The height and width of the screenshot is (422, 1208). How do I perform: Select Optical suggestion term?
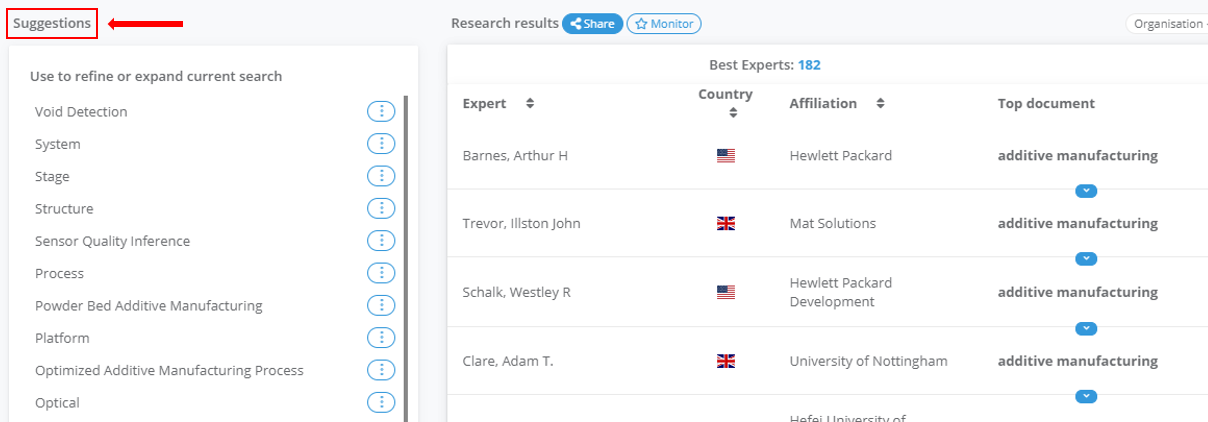(x=57, y=403)
